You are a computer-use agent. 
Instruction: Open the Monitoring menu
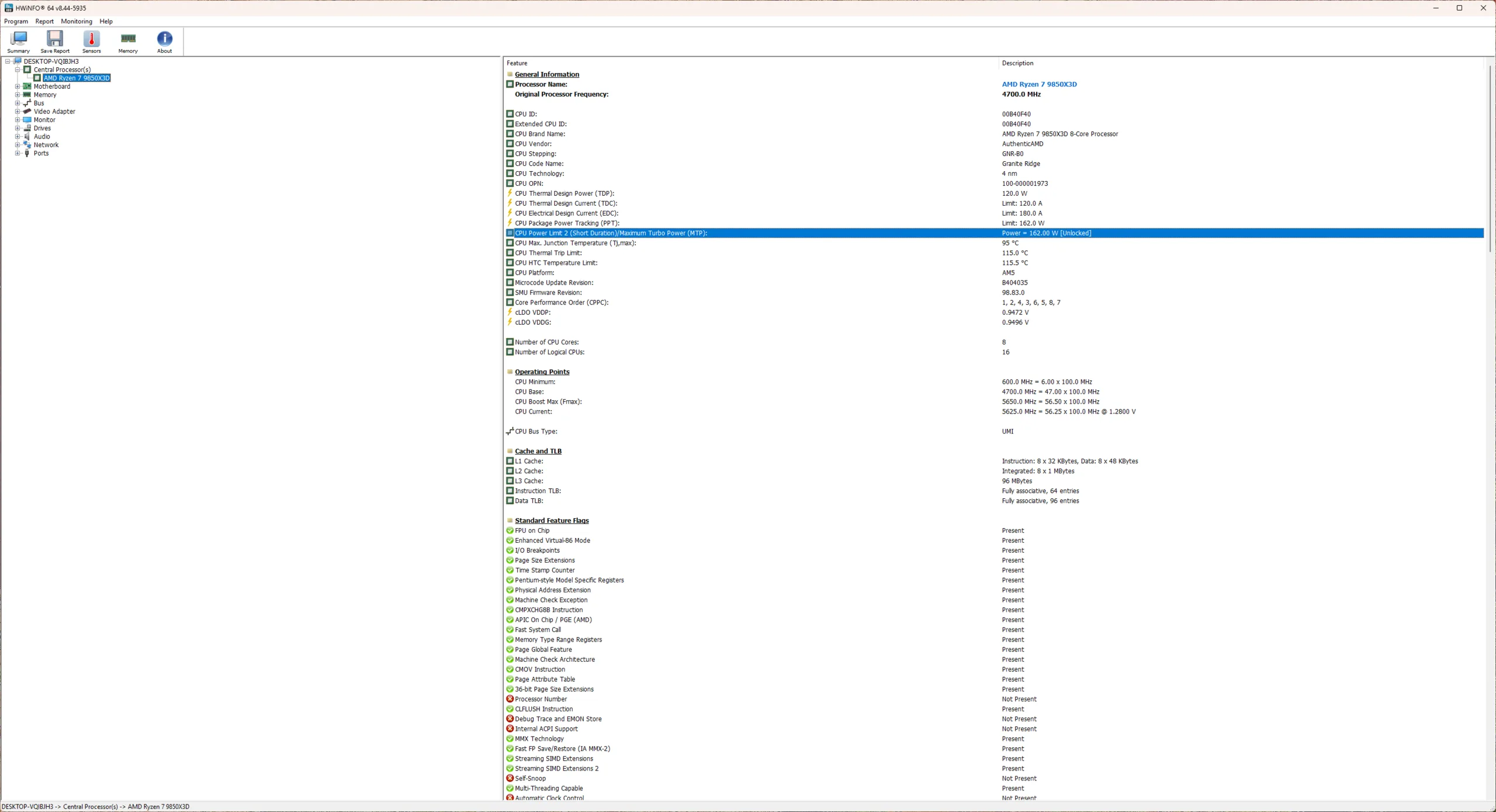click(x=77, y=22)
